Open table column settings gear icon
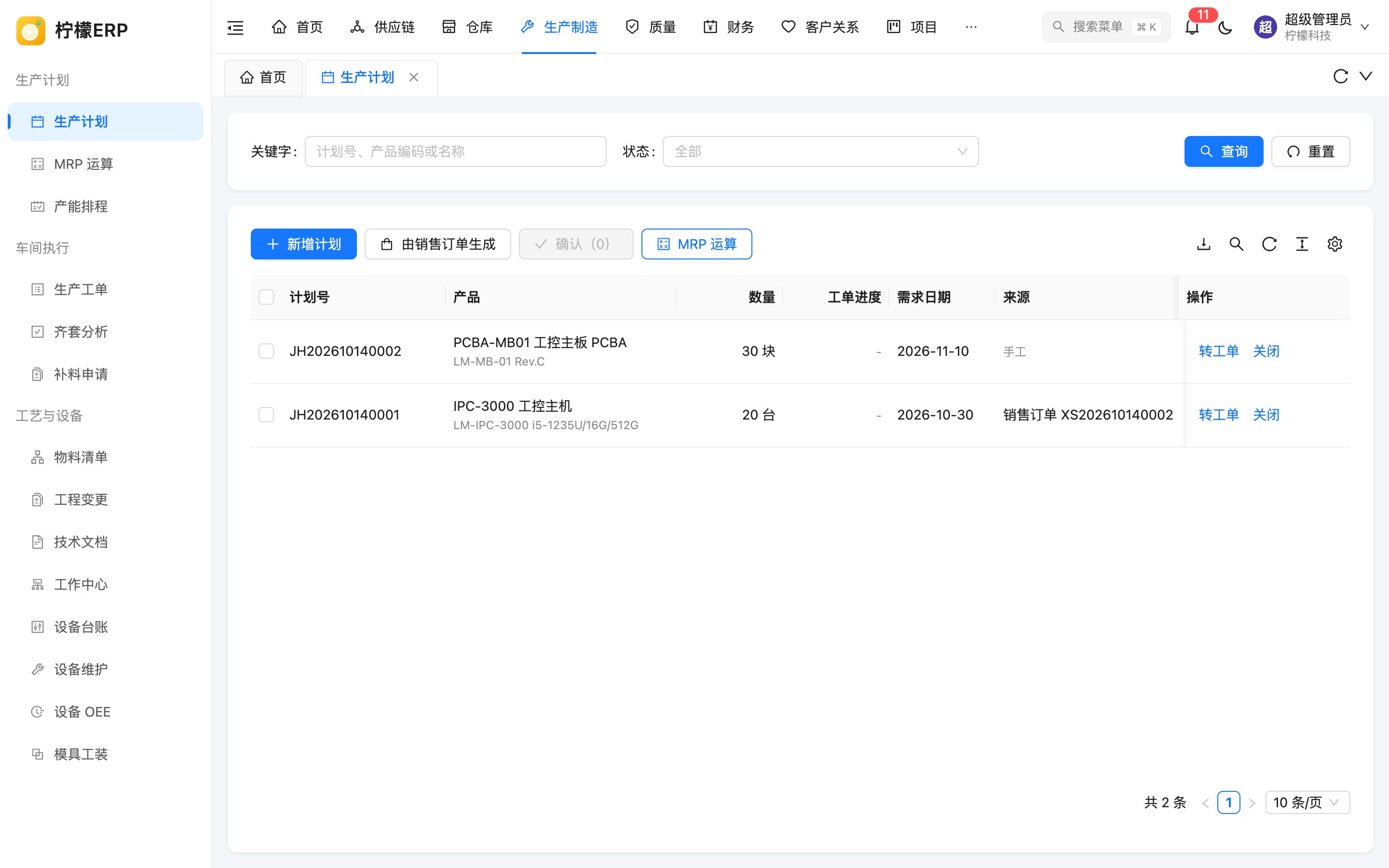 point(1335,244)
